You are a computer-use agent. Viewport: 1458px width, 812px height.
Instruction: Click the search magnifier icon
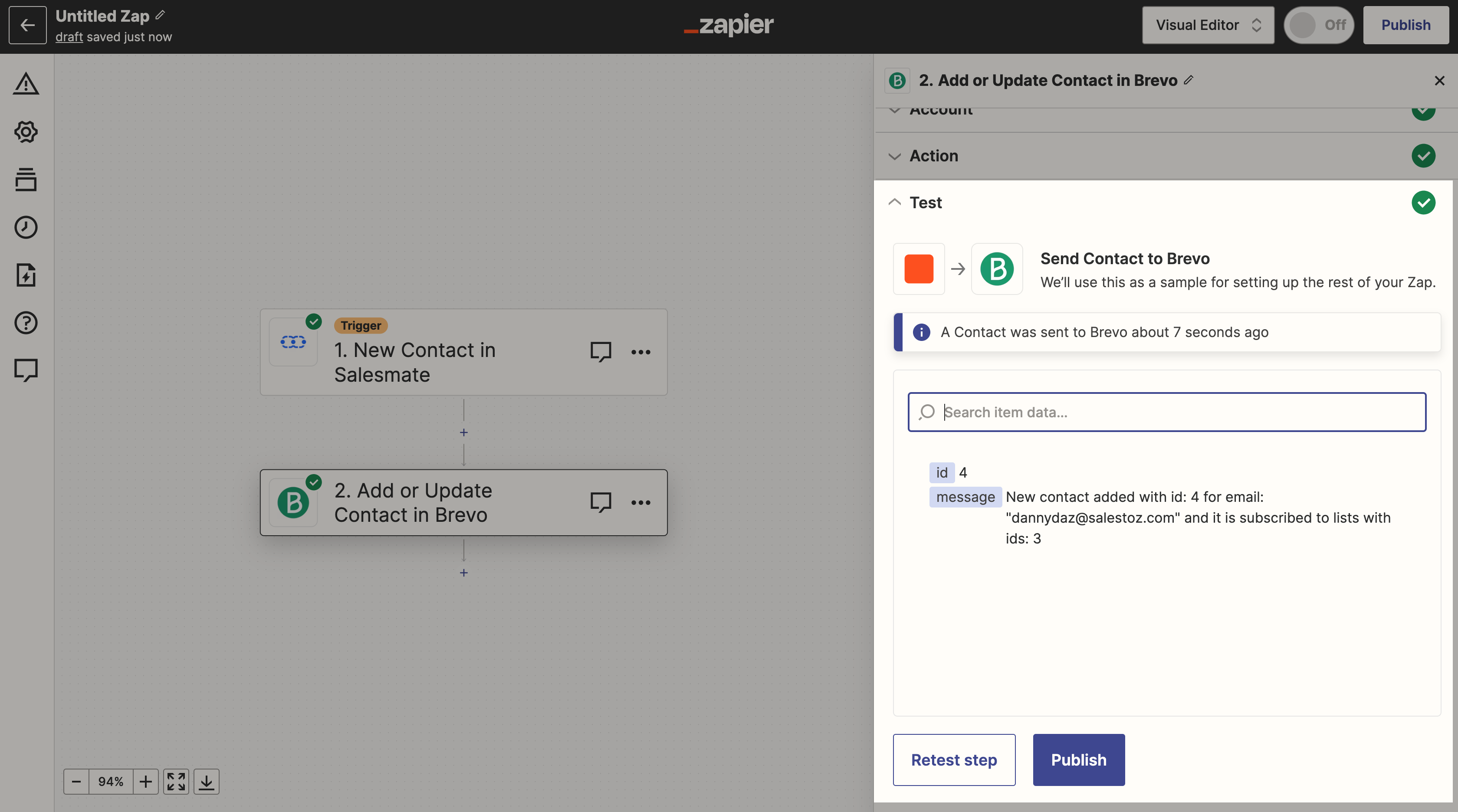click(x=926, y=412)
